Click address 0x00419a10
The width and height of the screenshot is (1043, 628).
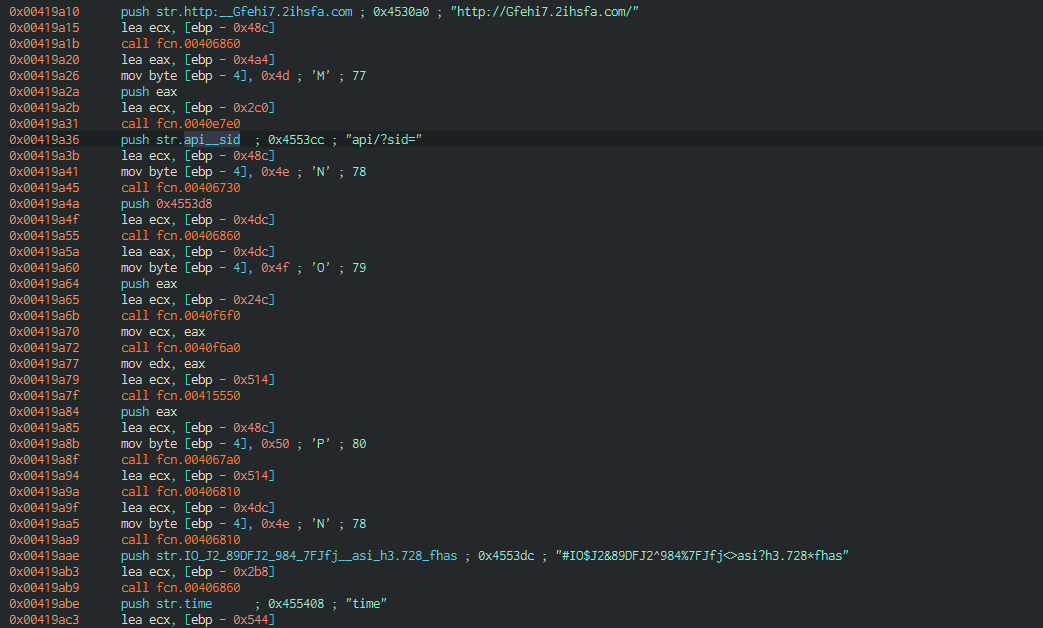(x=44, y=11)
